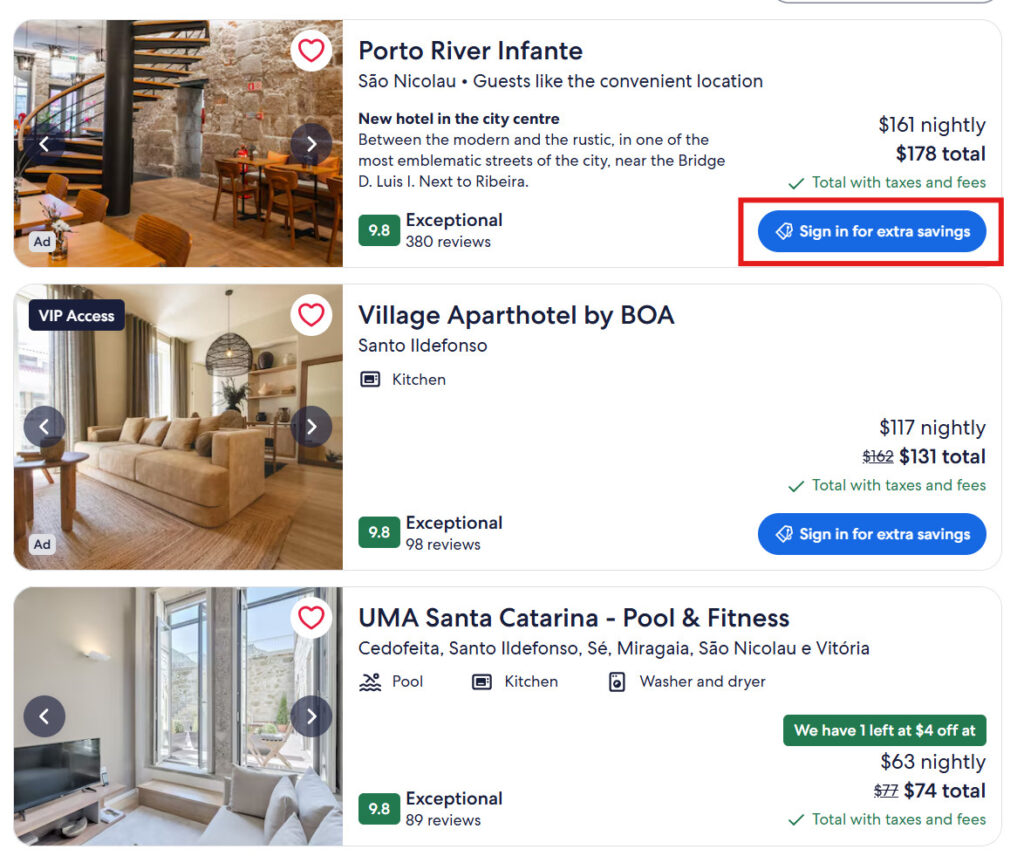Toggle the heart icon on UMA Santa Catarina
1024x856 pixels.
coord(312,618)
